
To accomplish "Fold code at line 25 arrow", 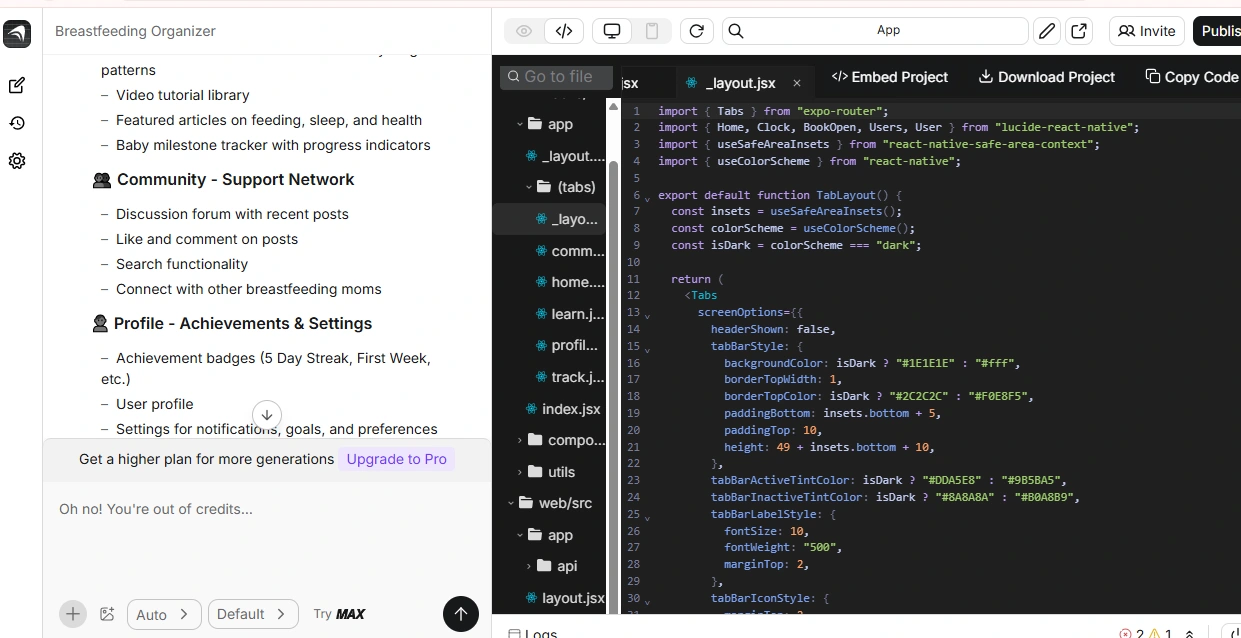I will [647, 517].
